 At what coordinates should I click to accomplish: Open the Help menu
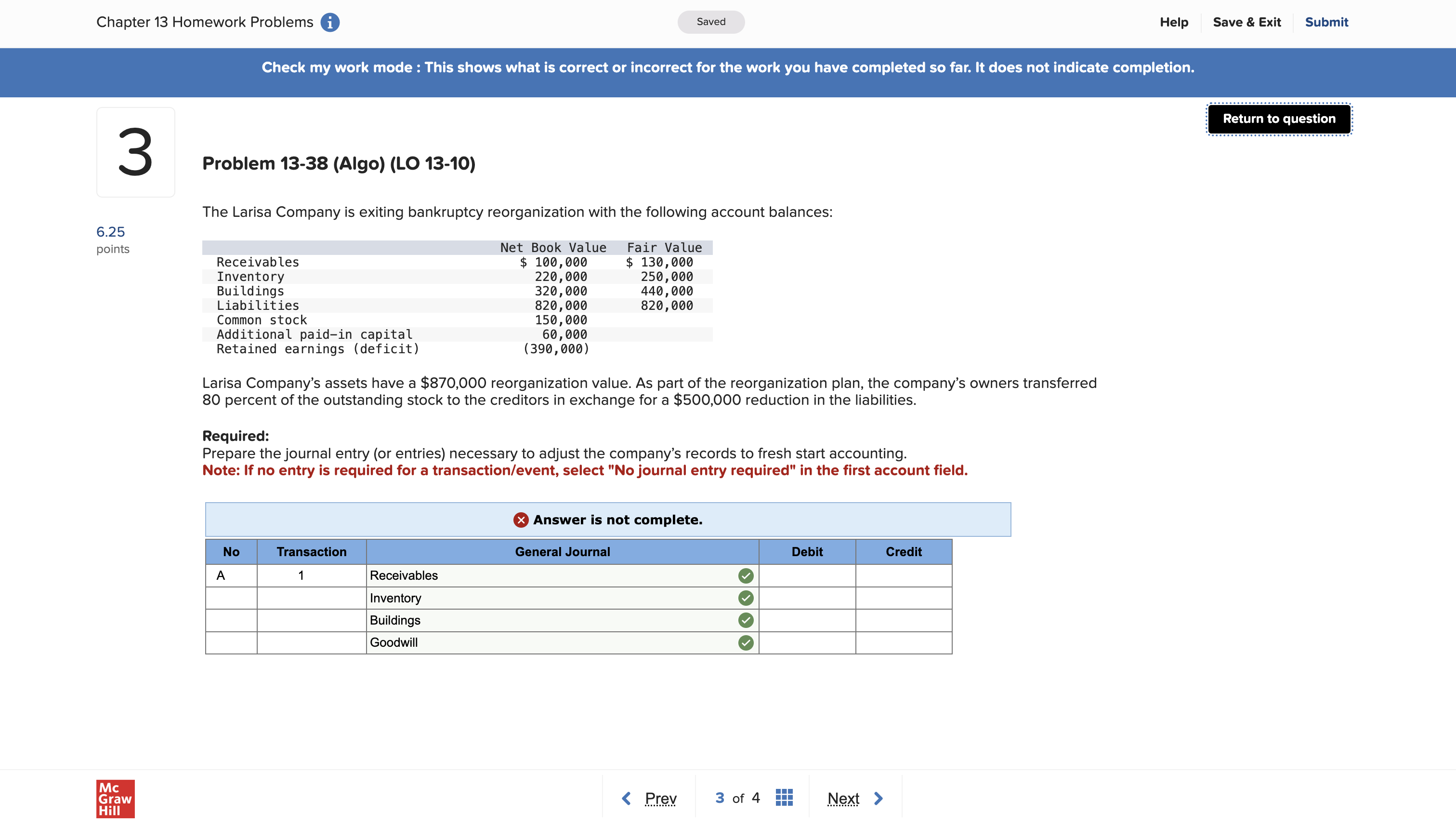pos(1174,22)
